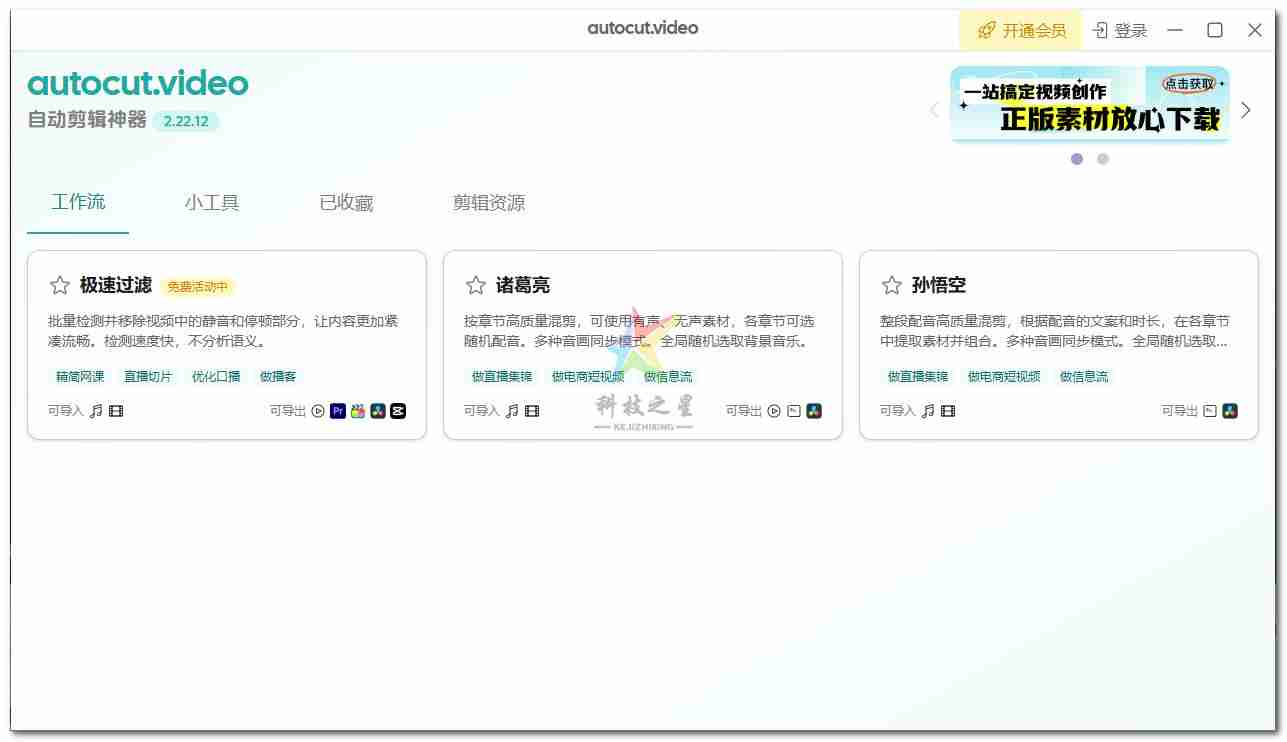Select the Premiere Pro export icon on 极速过滤 card
The width and height of the screenshot is (1287, 742).
pos(338,410)
